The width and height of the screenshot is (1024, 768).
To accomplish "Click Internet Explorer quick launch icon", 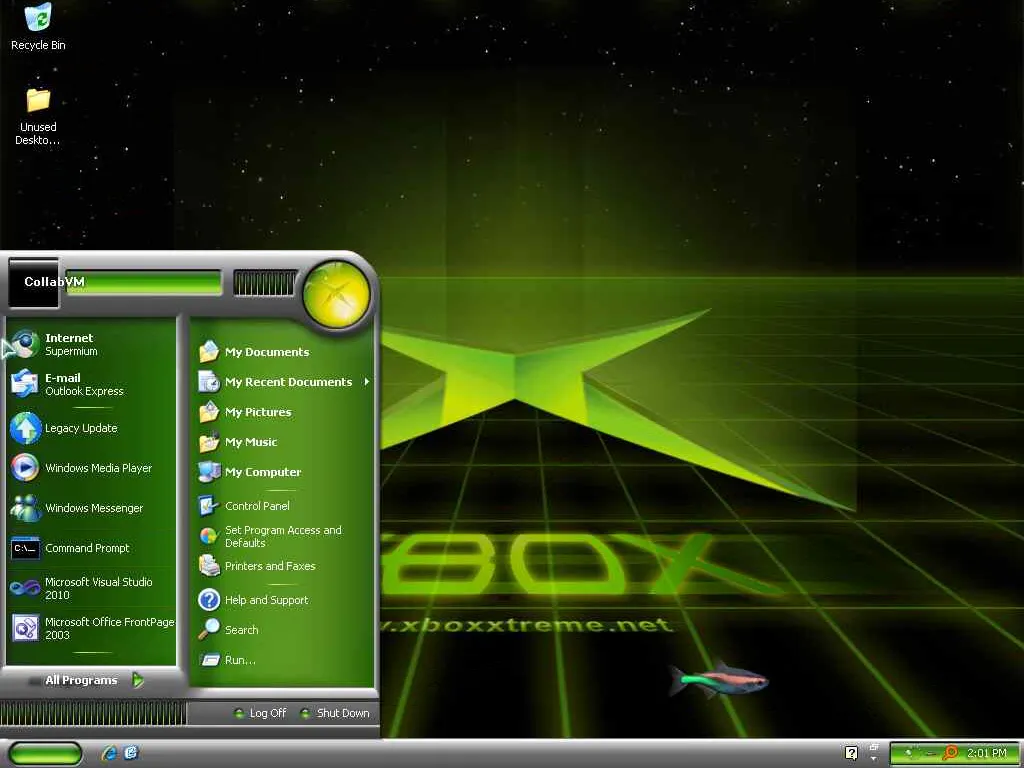I will click(x=109, y=753).
